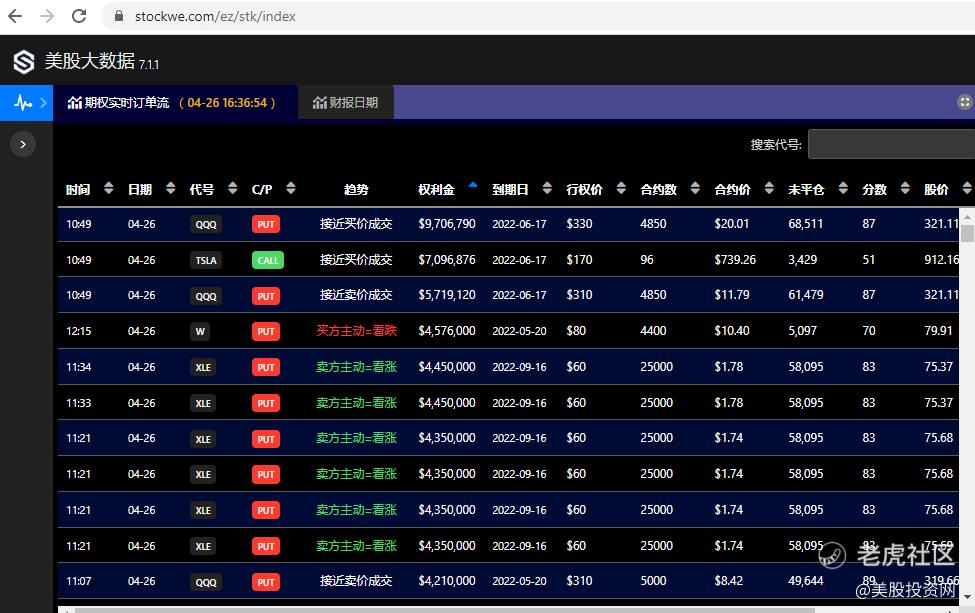Select the pulse icon sidebar button

[26, 103]
